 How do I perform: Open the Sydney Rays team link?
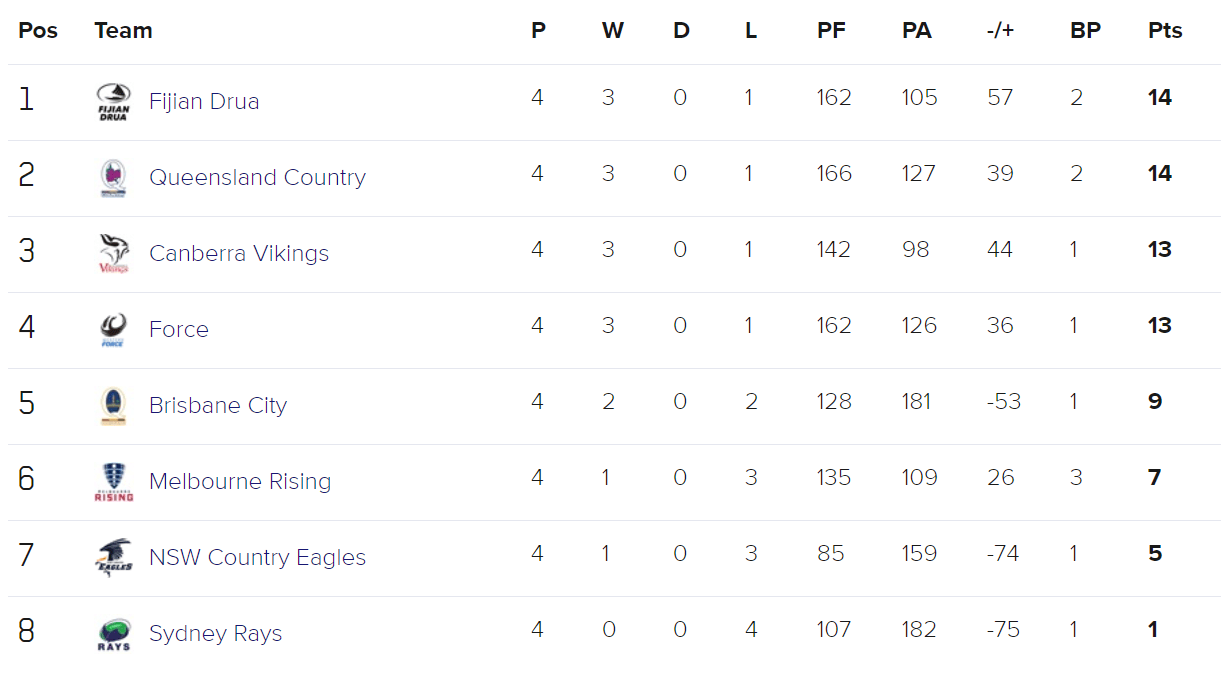click(215, 633)
